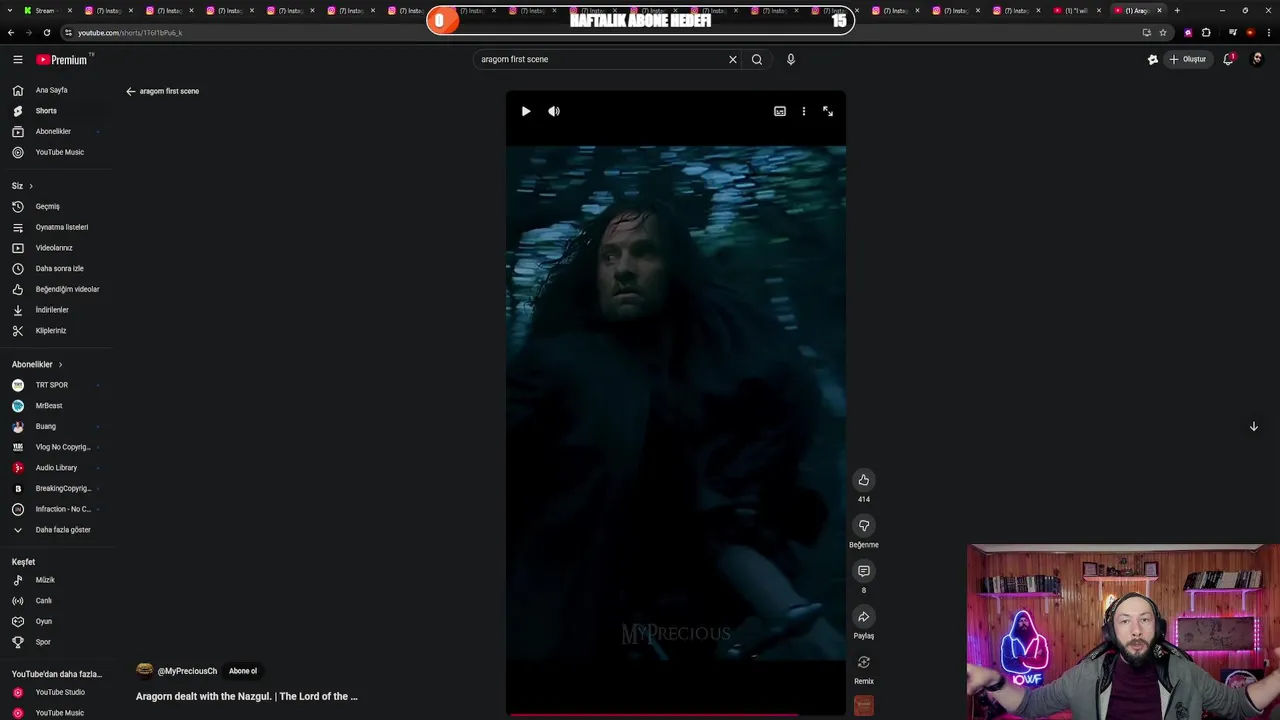Open the comments icon showing 8
This screenshot has height=720, width=1280.
tap(864, 571)
